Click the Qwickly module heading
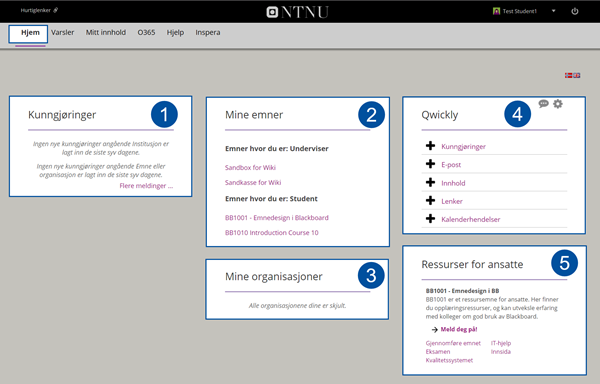Image resolution: width=600 pixels, height=384 pixels. tap(440, 115)
